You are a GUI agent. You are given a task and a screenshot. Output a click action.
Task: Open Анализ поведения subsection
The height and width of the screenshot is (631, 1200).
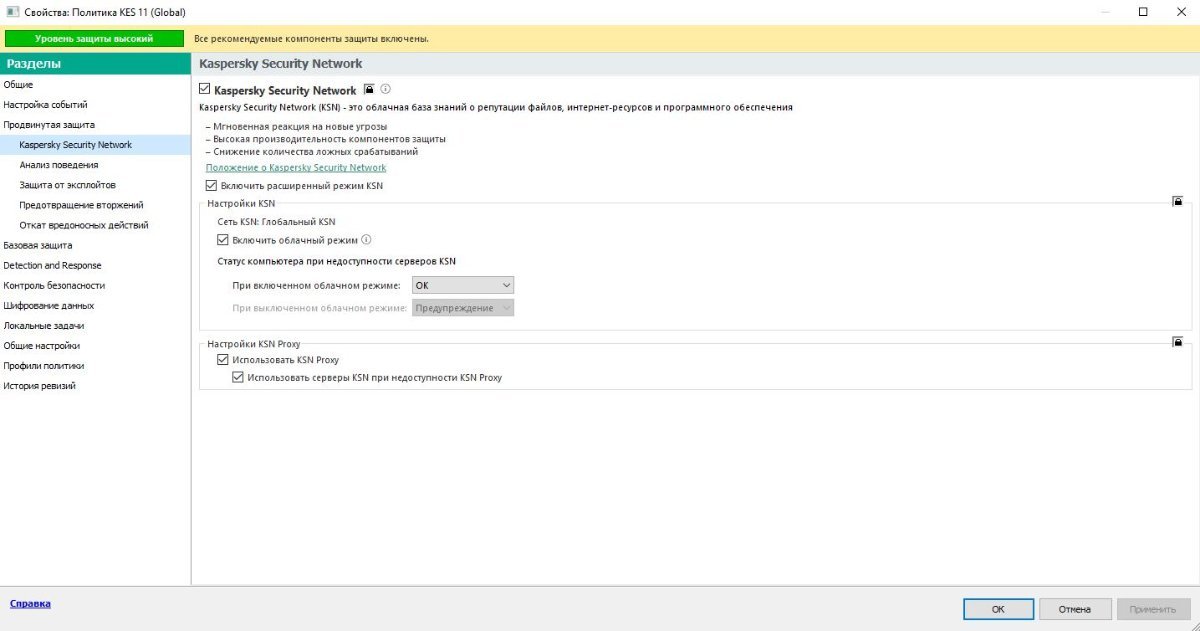59,165
